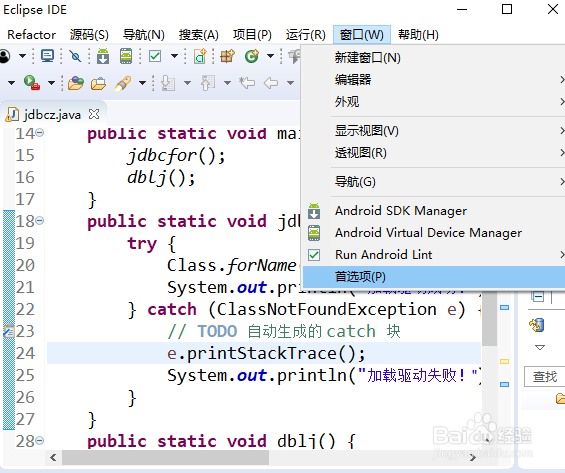Open dropdown next to Next Annotation icon
This screenshot has width=565, height=473.
[x=187, y=83]
